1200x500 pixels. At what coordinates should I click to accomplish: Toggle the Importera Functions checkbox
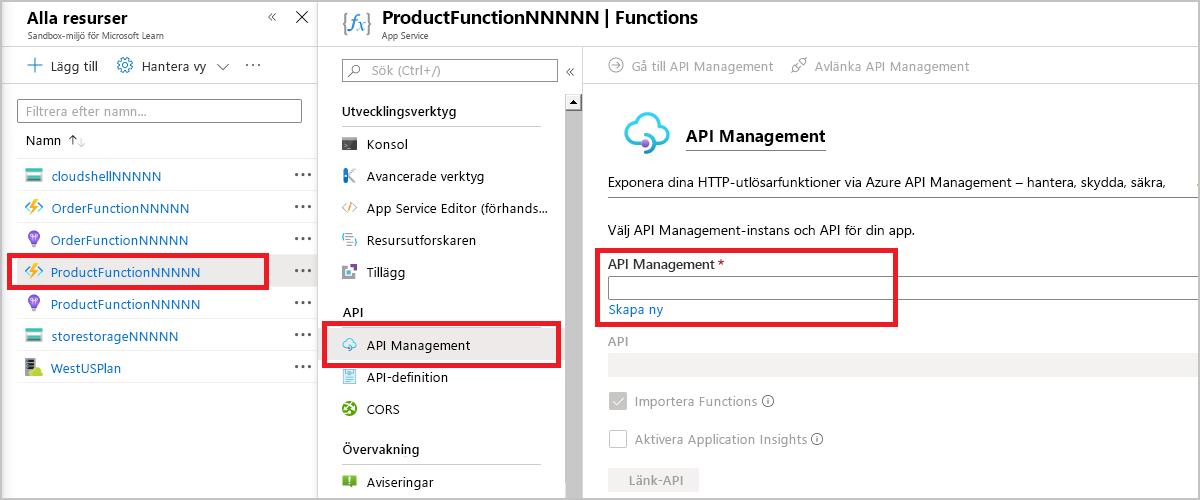coord(618,402)
